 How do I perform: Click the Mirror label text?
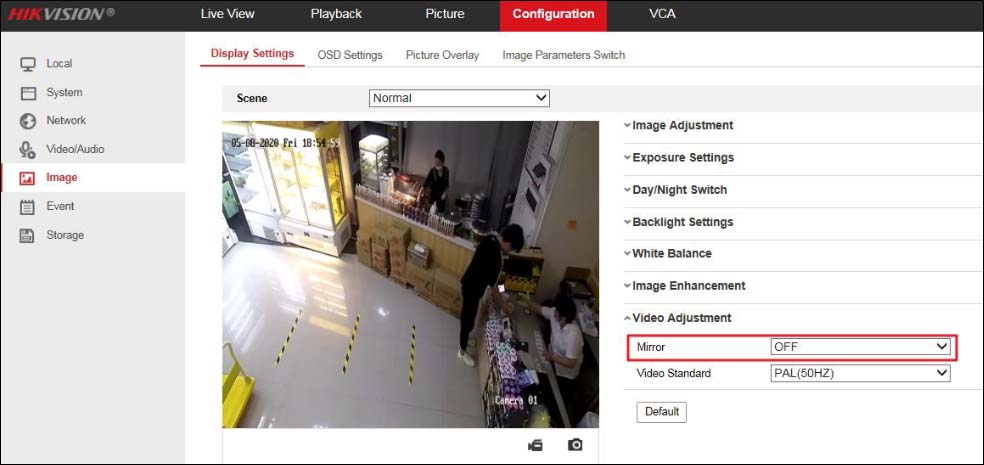[651, 347]
